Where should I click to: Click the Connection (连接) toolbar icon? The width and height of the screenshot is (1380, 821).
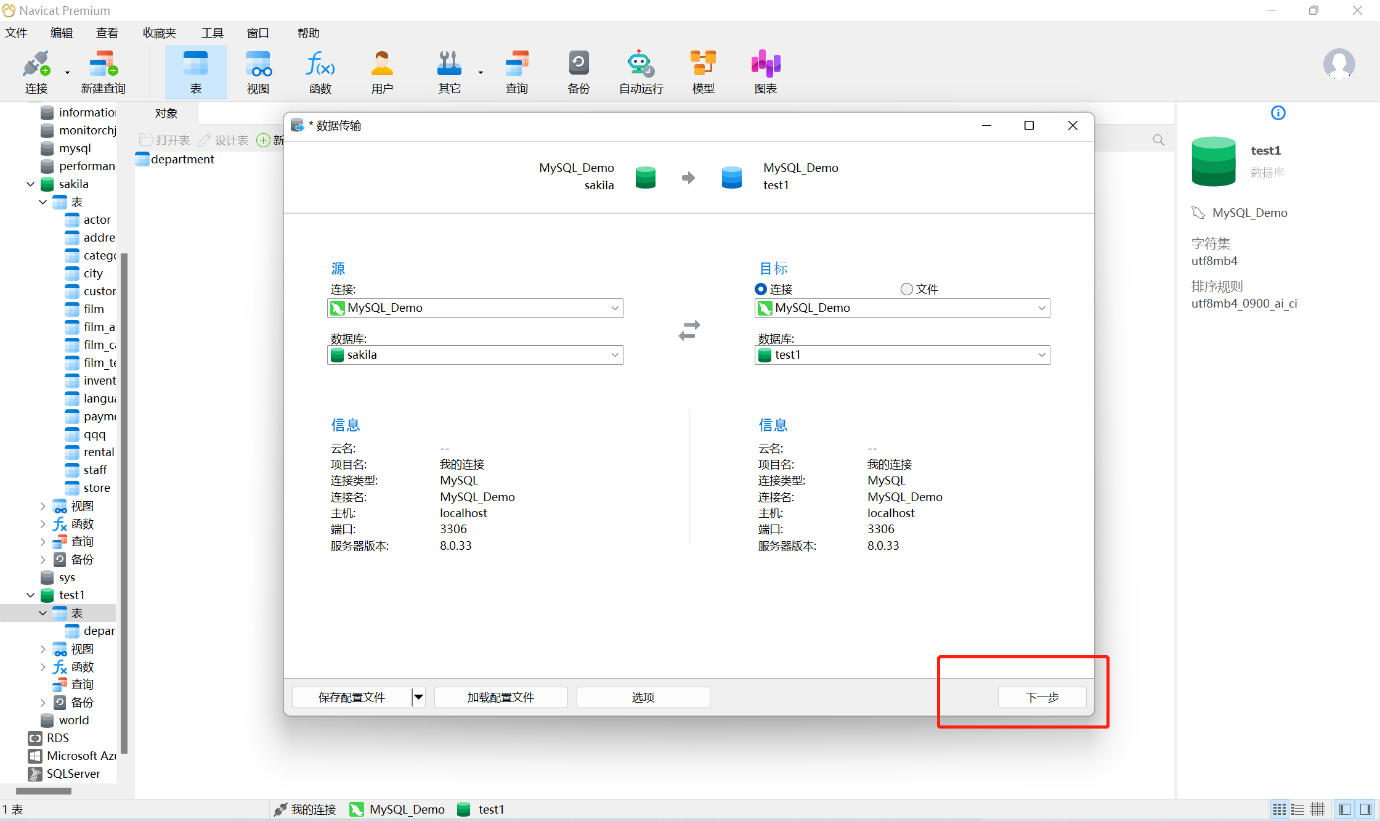click(36, 71)
